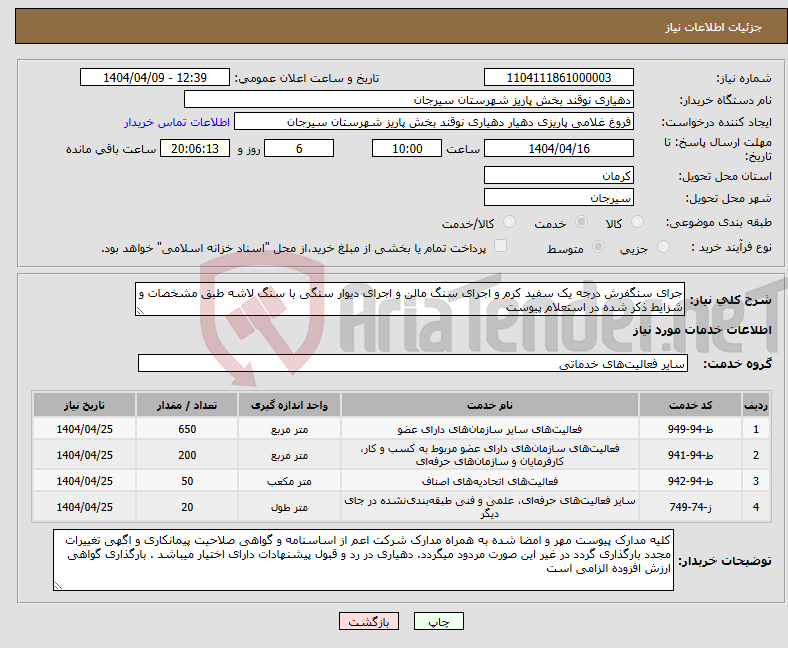Click the buyer notes text area

tap(363, 560)
